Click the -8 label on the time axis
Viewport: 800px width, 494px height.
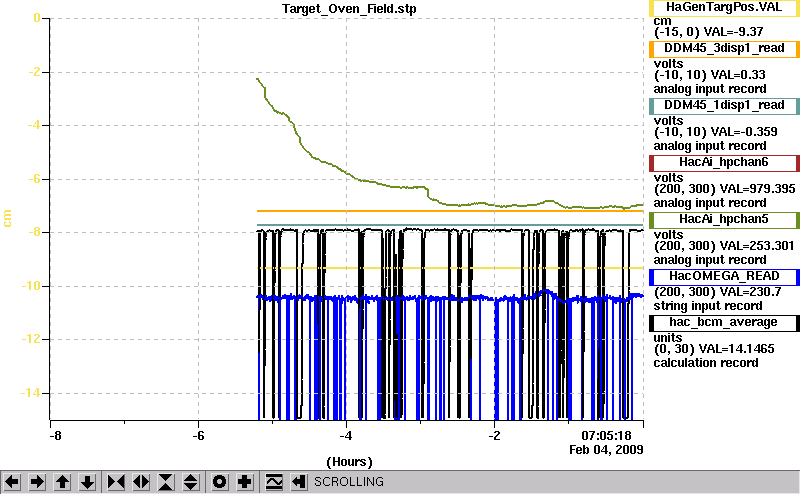coord(55,436)
